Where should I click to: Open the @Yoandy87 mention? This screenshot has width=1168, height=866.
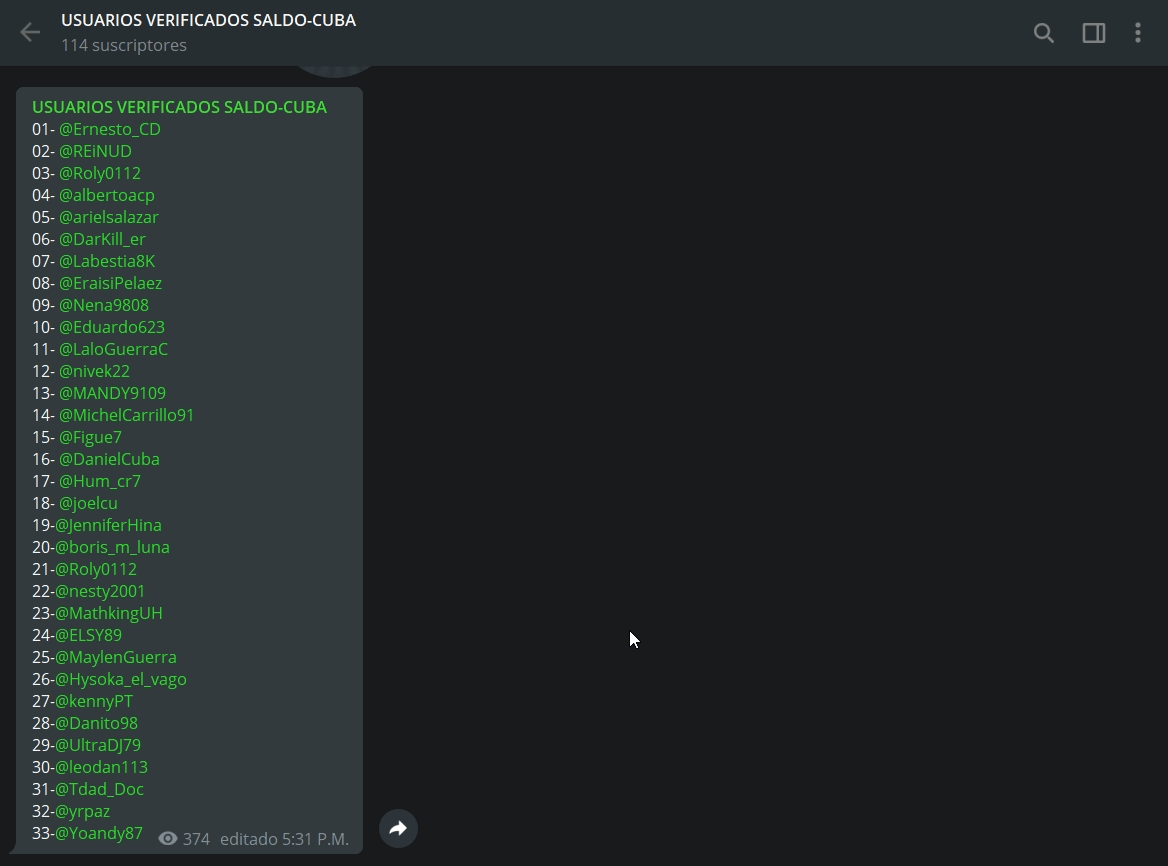[99, 833]
